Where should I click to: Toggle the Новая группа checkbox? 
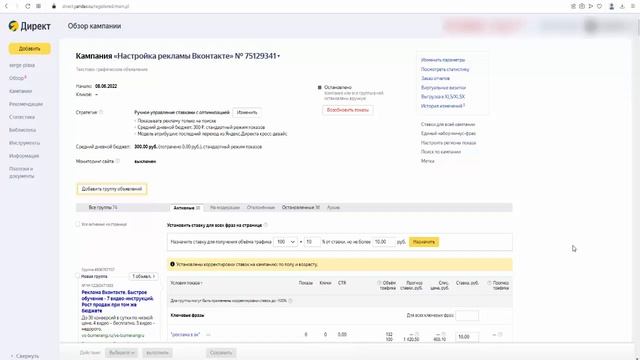tap(78, 276)
